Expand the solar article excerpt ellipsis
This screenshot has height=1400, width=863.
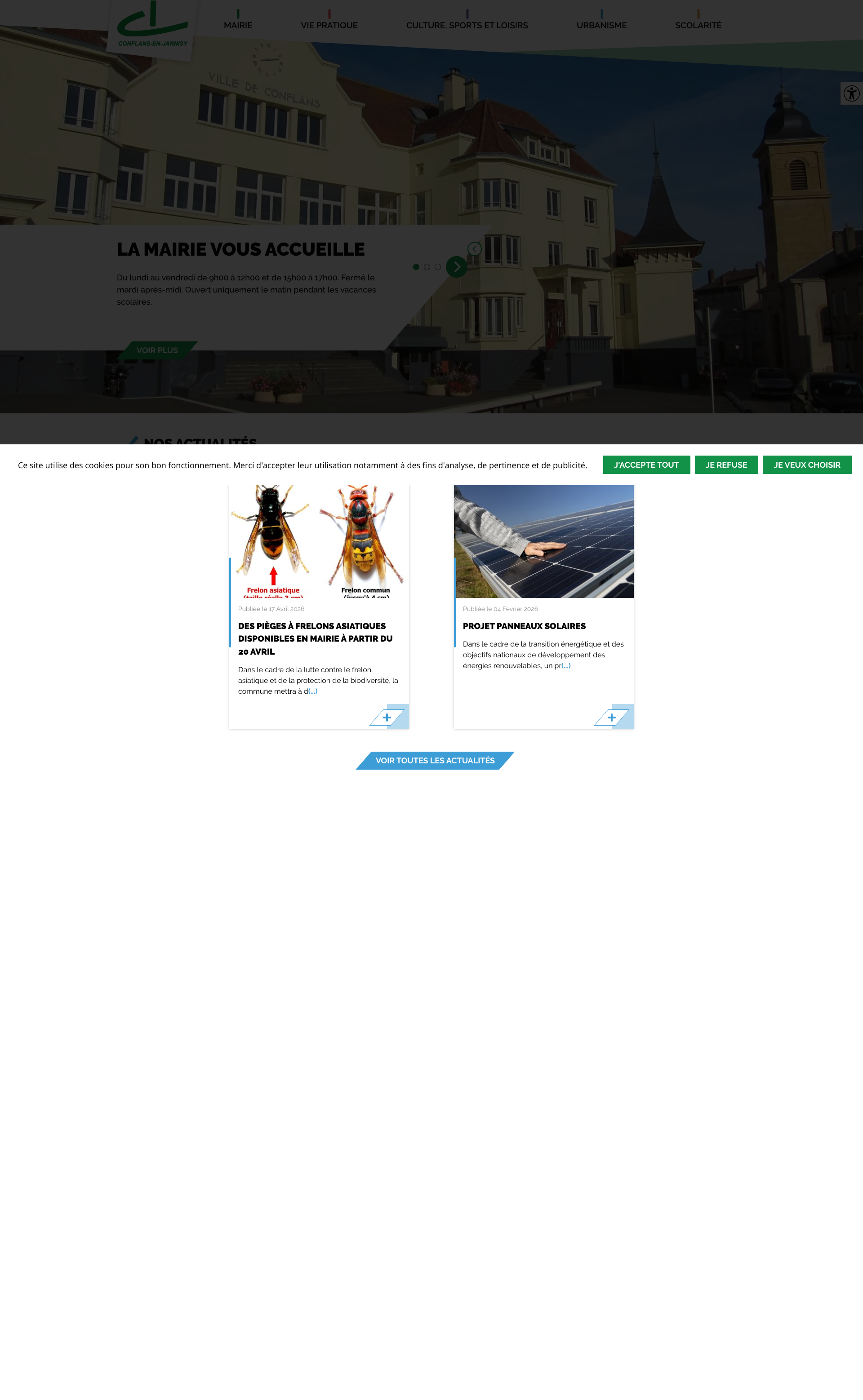tap(566, 665)
